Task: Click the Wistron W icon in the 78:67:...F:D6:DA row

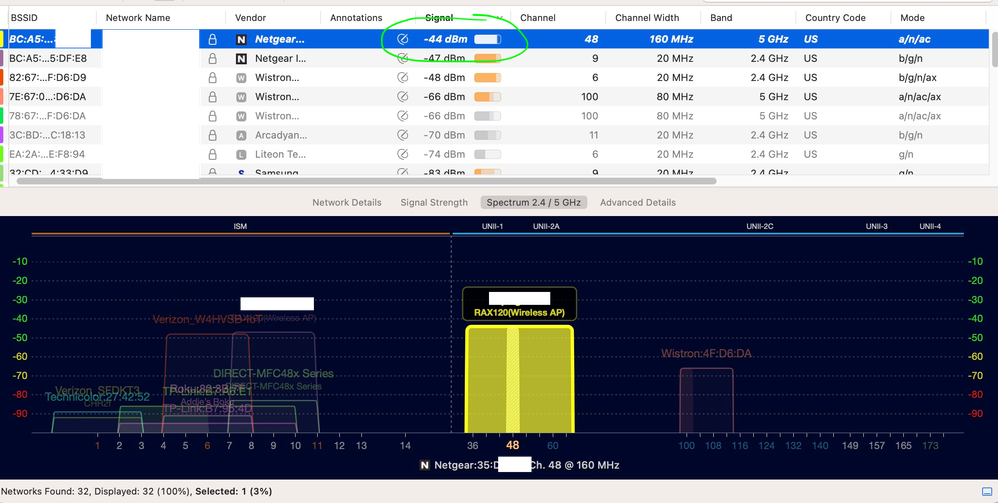Action: point(241,116)
